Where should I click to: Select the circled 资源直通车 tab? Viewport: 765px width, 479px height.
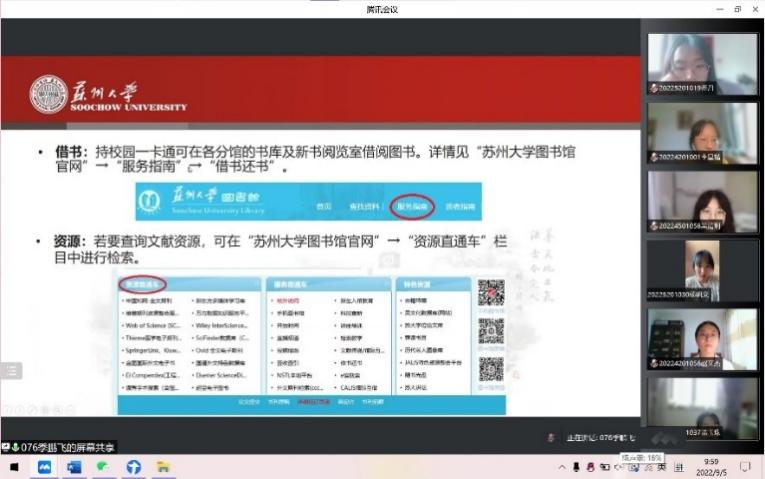142,284
